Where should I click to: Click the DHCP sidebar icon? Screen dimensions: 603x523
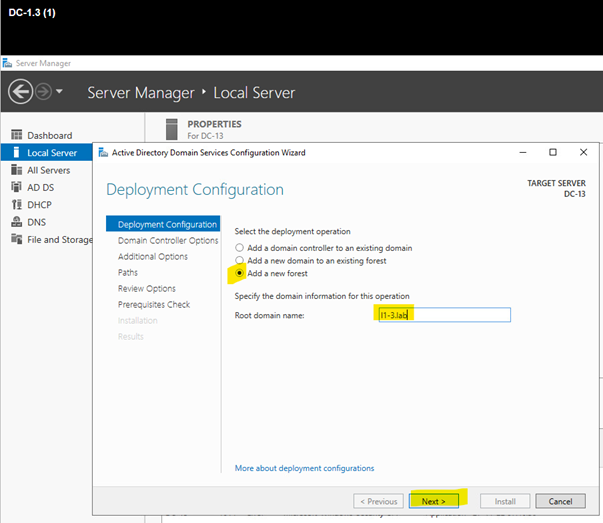[17, 204]
